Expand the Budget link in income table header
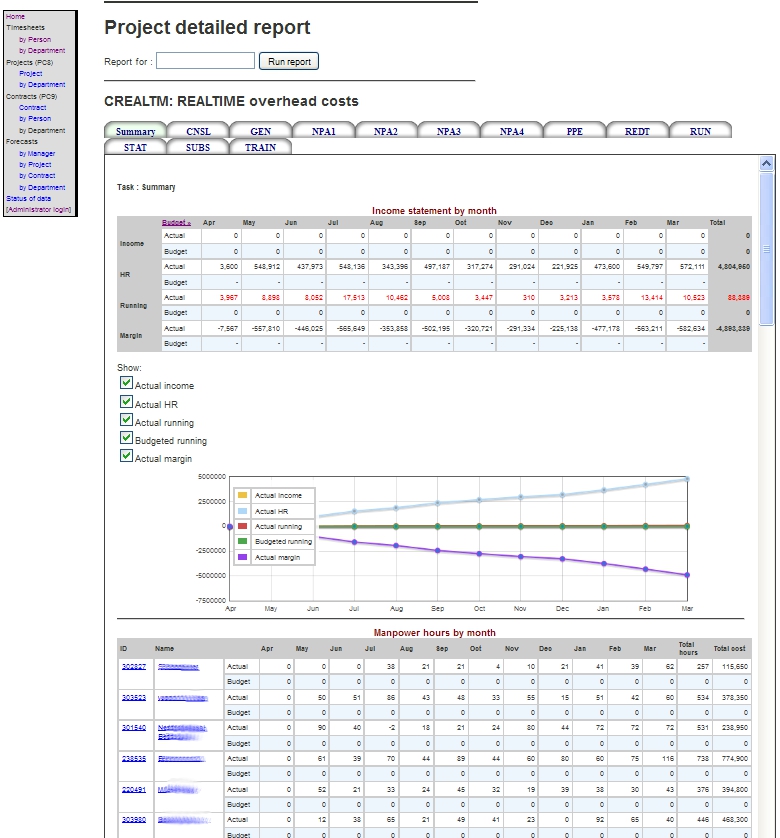 click(x=176, y=223)
